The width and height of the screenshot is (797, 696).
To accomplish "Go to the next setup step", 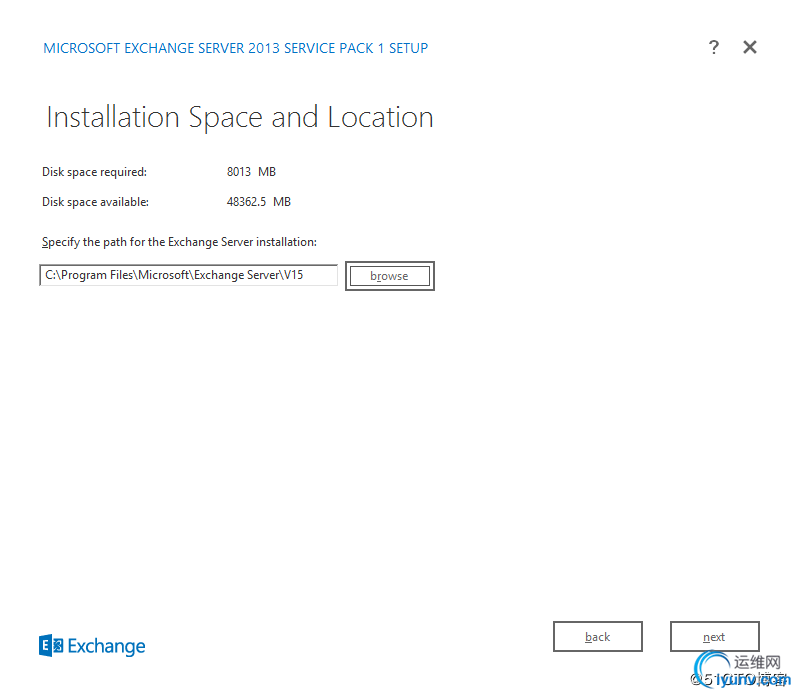I will (714, 637).
